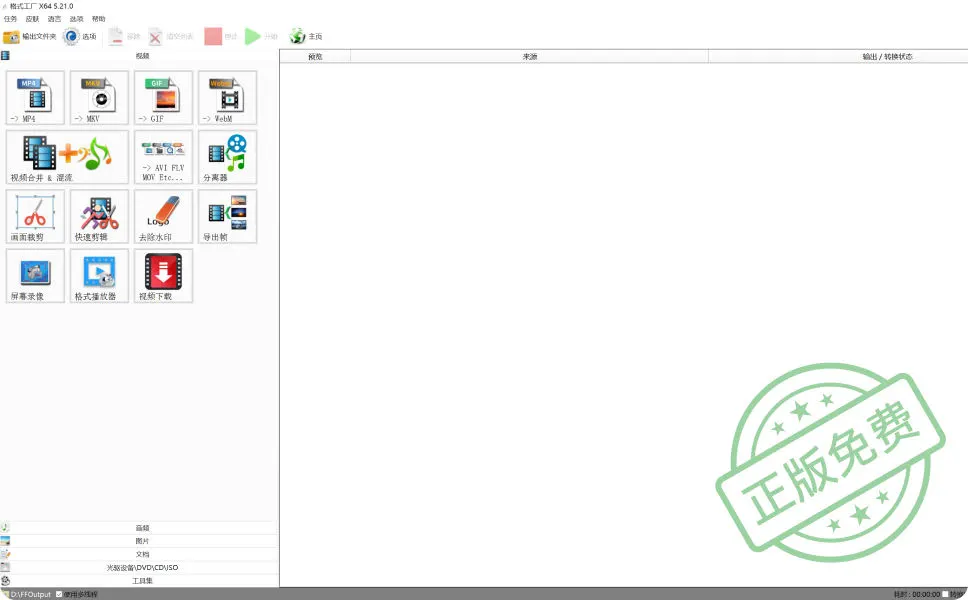Open the MKV conversion tool

click(x=99, y=97)
